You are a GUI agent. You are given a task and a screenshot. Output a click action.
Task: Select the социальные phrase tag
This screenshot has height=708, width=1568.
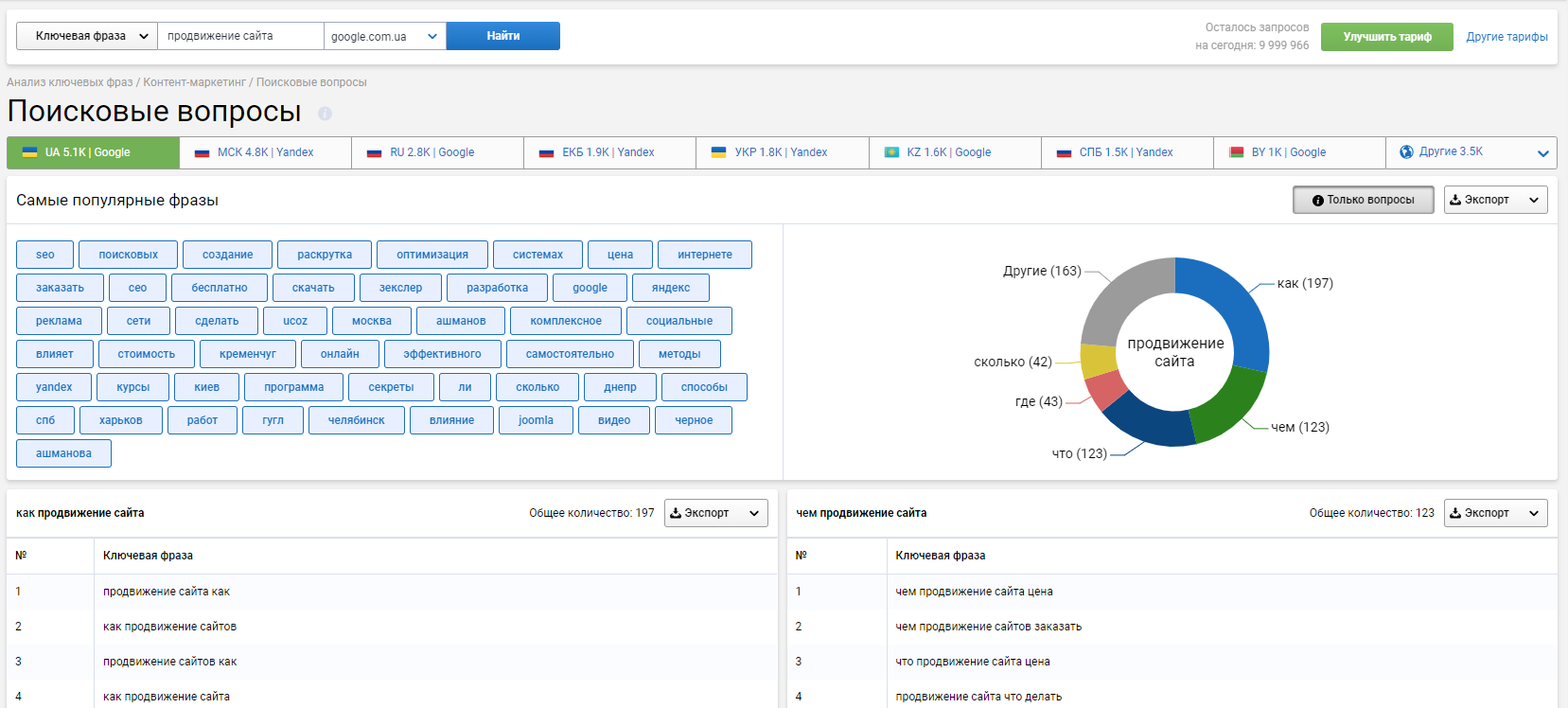point(679,321)
